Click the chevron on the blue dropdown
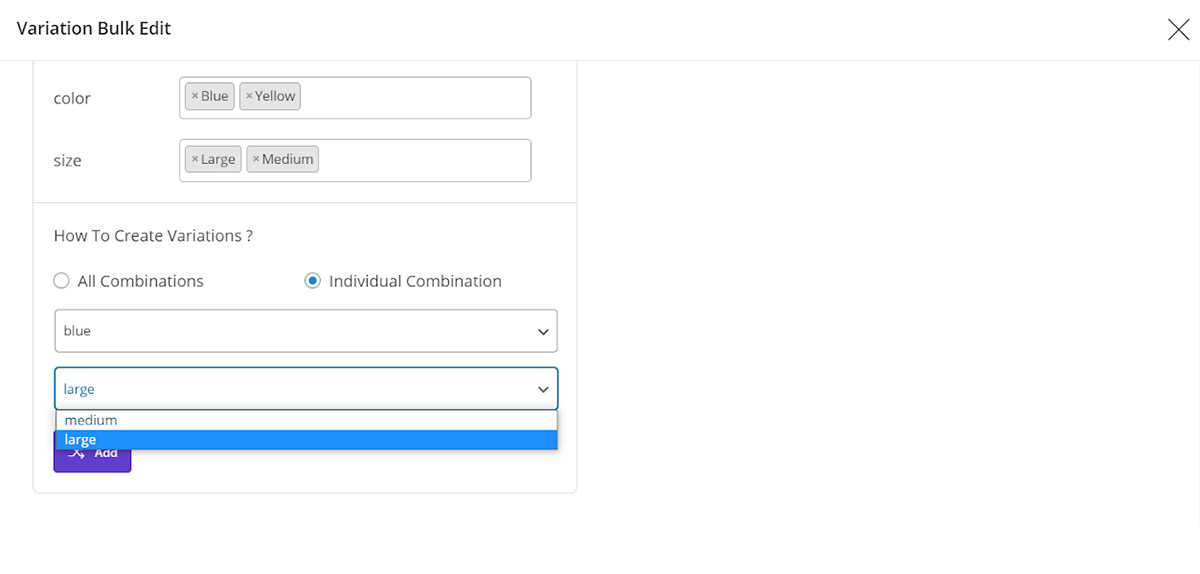Viewport: 1200px width, 574px height. point(543,332)
